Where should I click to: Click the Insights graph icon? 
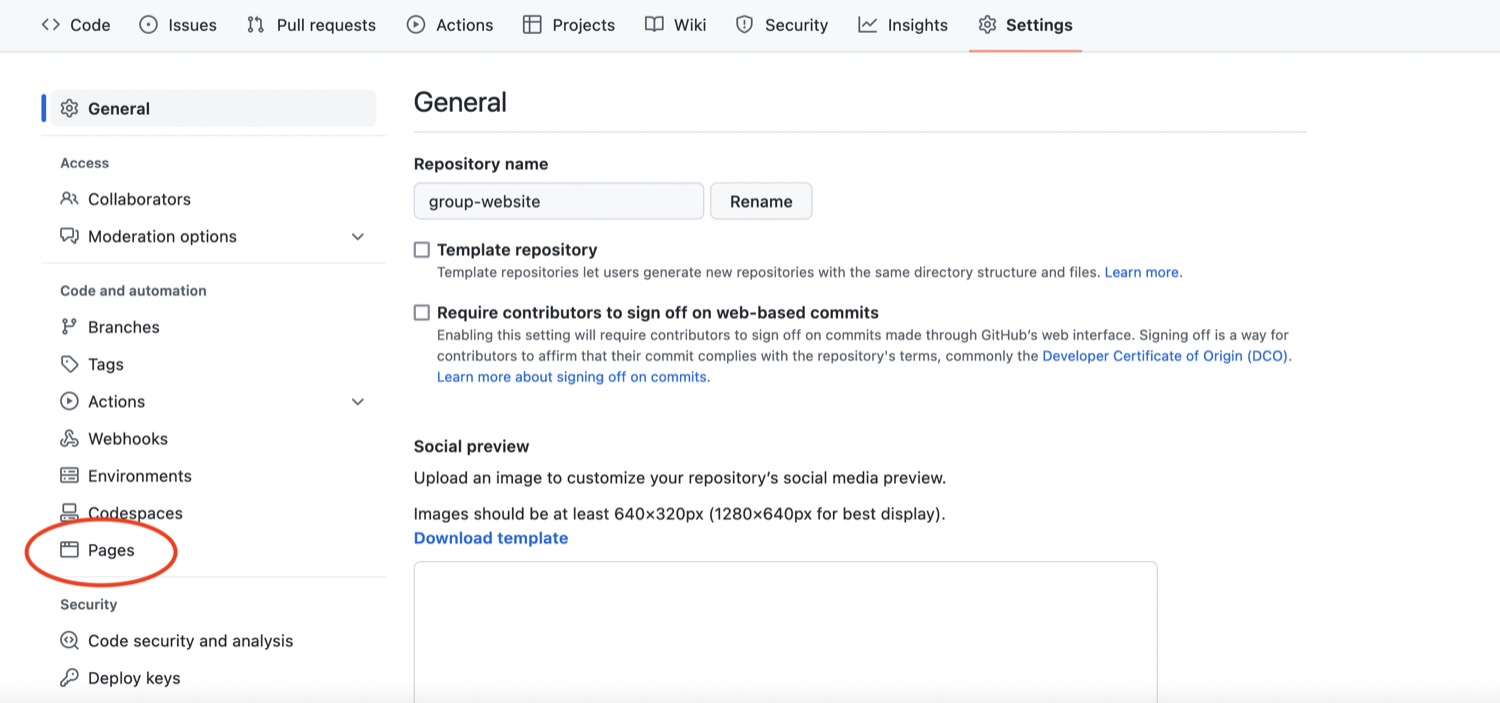[867, 25]
